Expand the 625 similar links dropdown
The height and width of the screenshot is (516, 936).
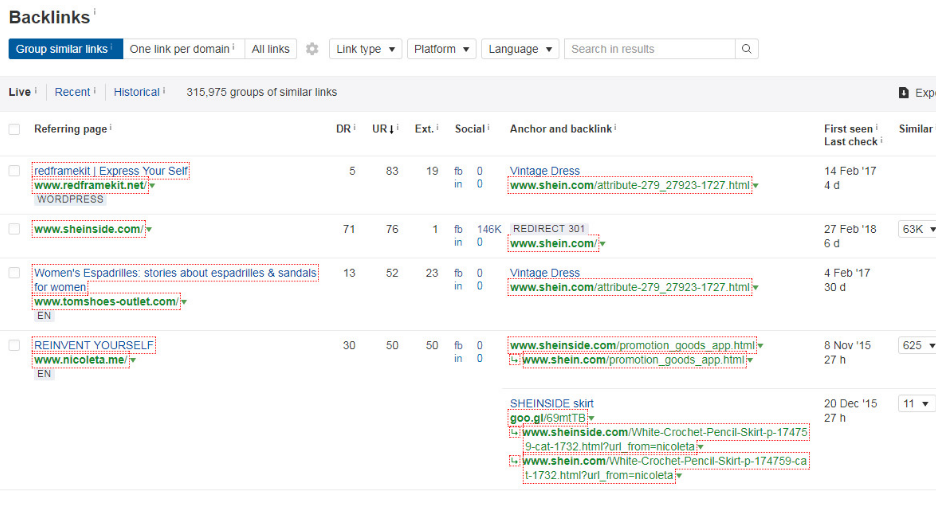[918, 345]
